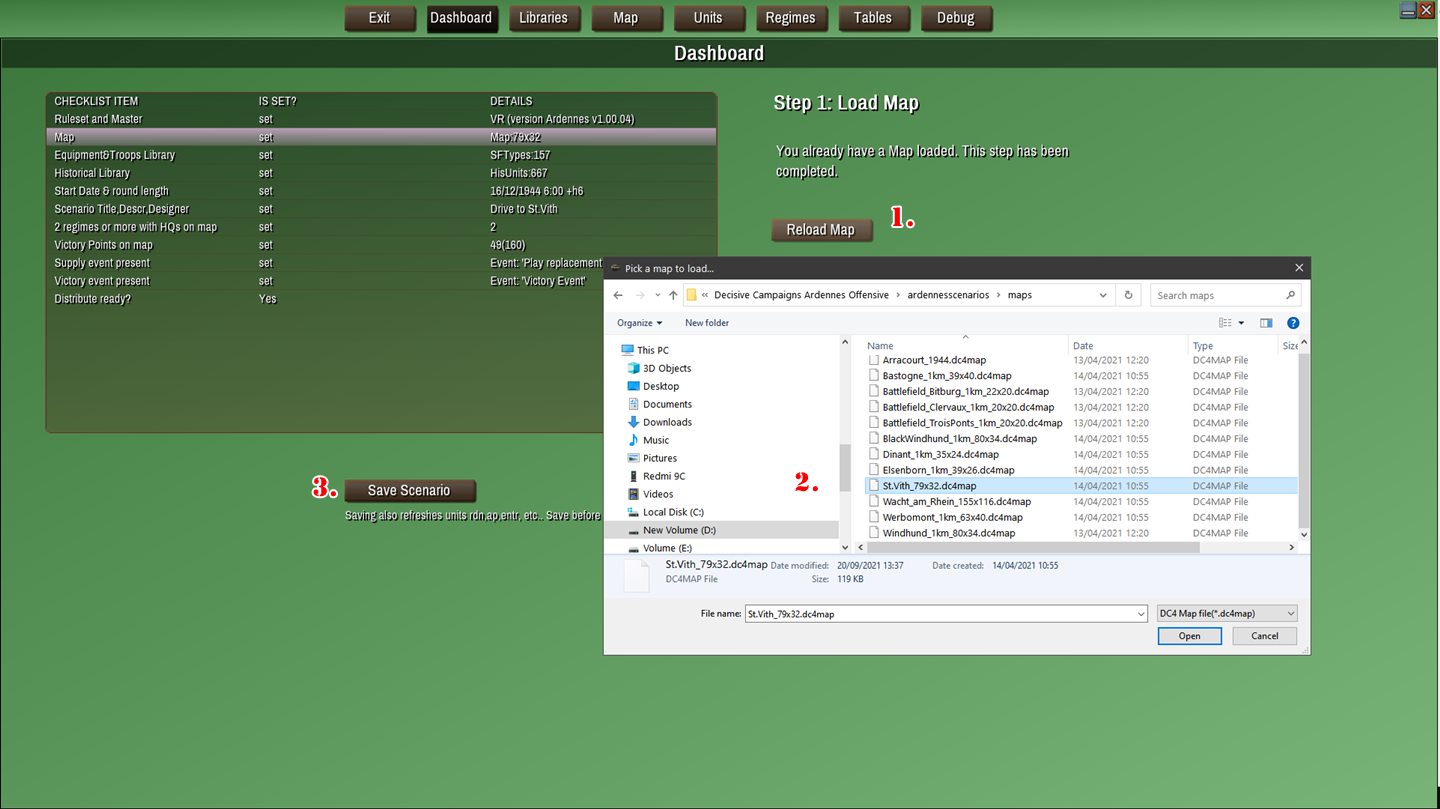This screenshot has width=1440, height=809.
Task: Toggle the preview pane icon
Action: click(x=1266, y=323)
